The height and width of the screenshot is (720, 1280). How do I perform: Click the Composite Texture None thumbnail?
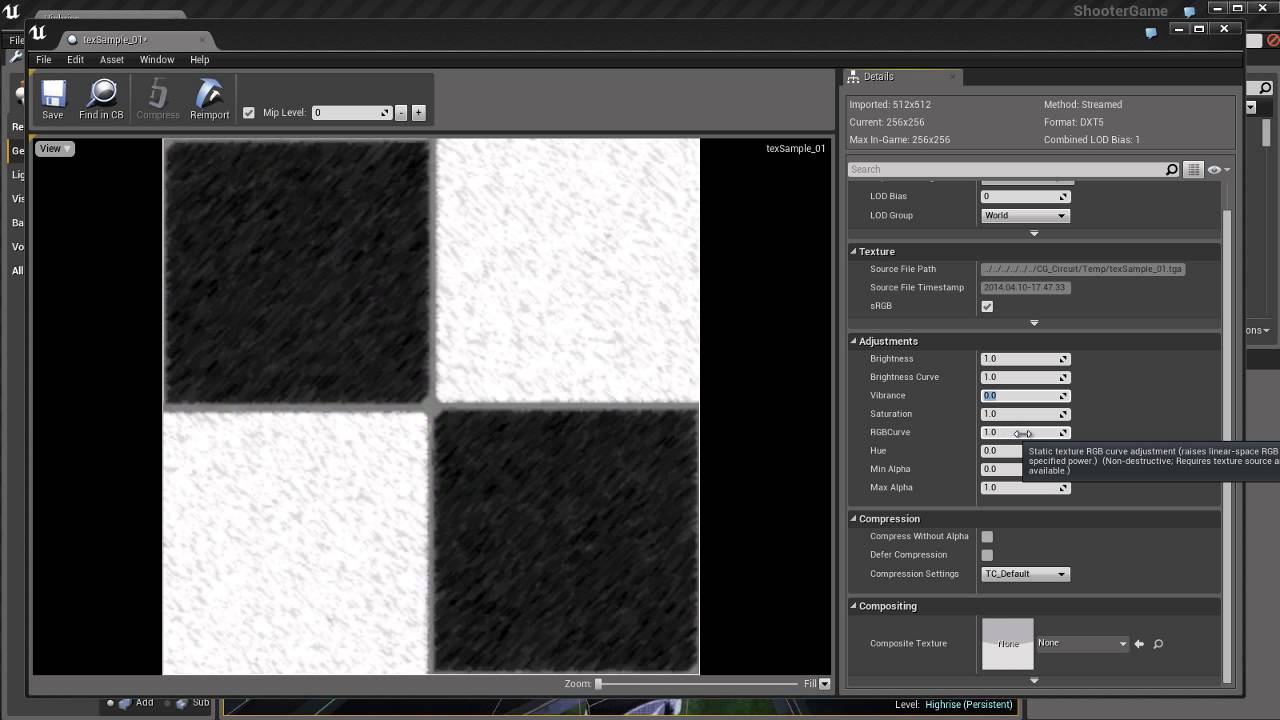tap(1007, 644)
